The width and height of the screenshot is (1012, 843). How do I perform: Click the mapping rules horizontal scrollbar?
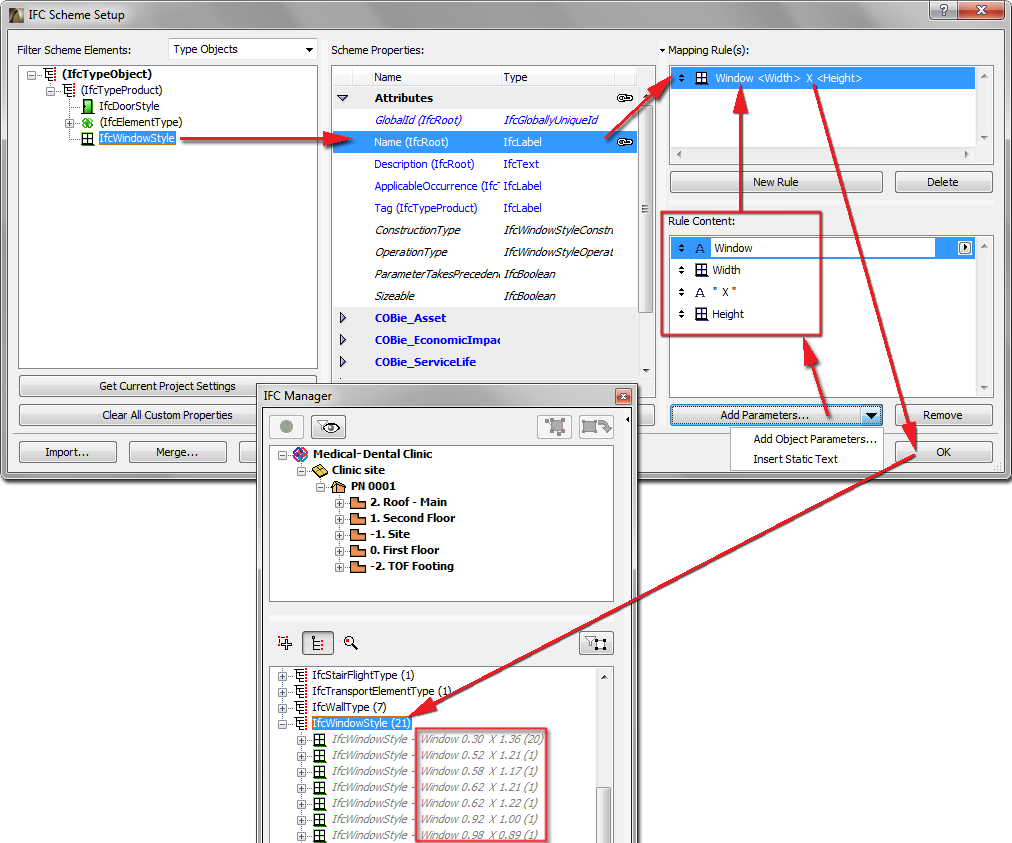point(822,155)
